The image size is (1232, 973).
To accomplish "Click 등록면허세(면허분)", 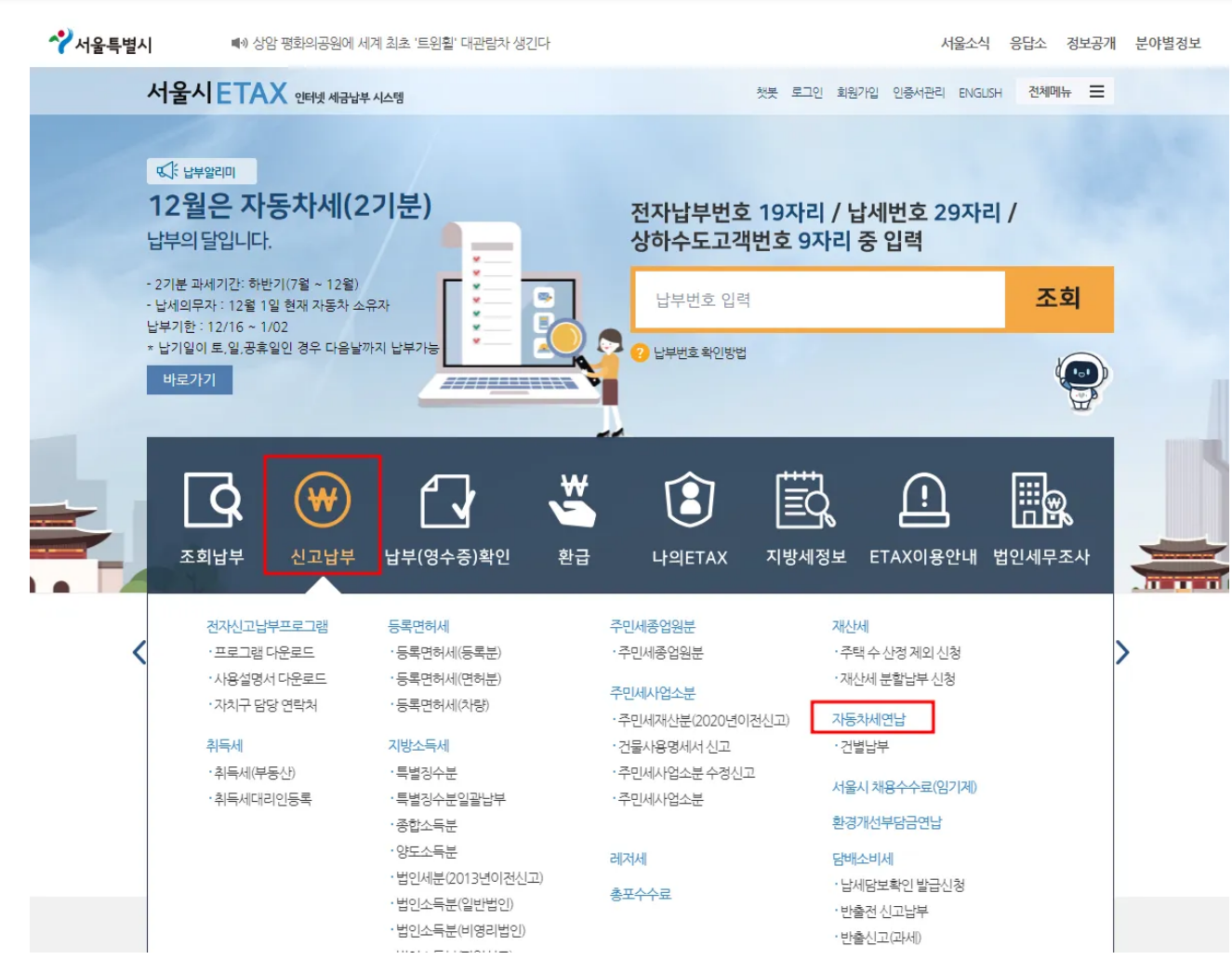I will click(x=448, y=678).
